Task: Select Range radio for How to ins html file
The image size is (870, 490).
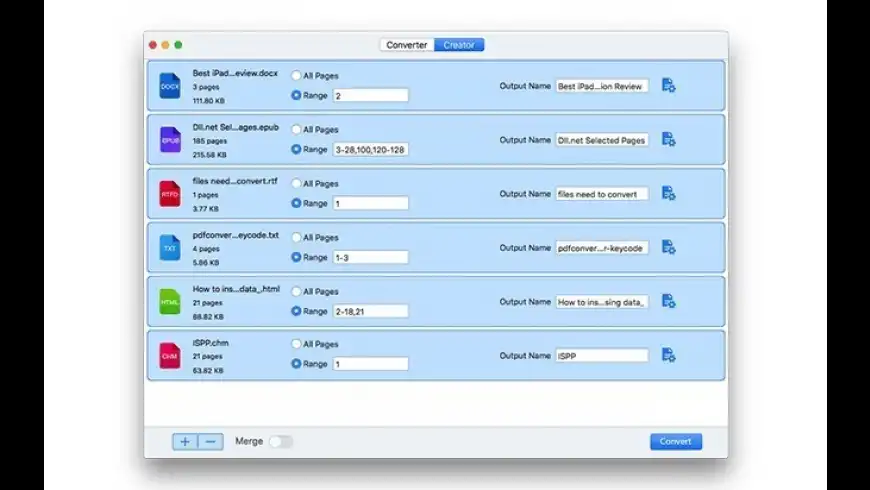Action: (x=296, y=311)
